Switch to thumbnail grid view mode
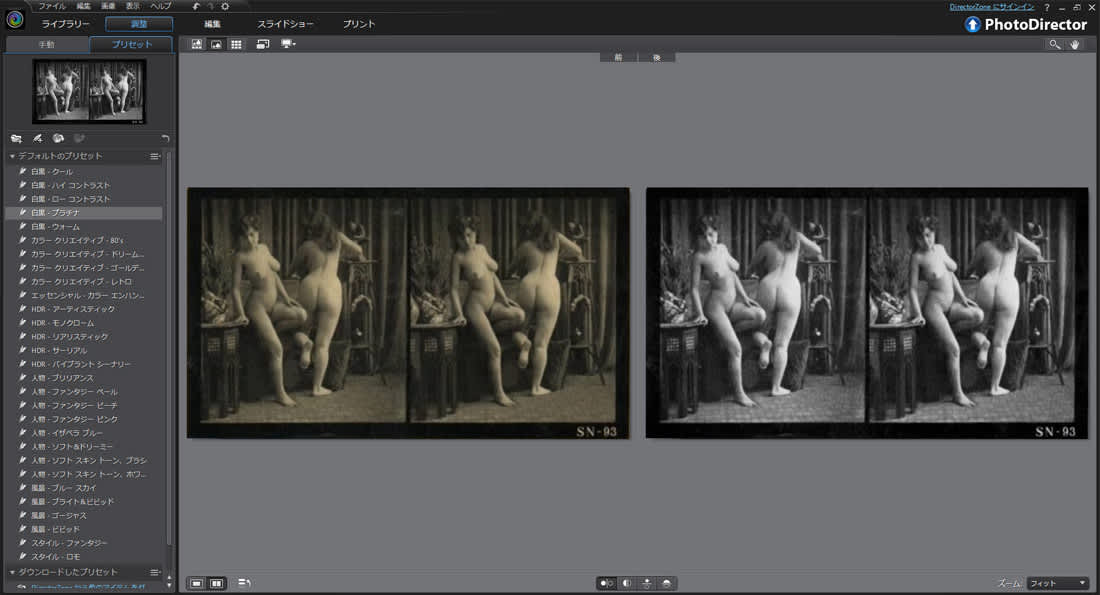This screenshot has width=1100, height=595. point(236,45)
